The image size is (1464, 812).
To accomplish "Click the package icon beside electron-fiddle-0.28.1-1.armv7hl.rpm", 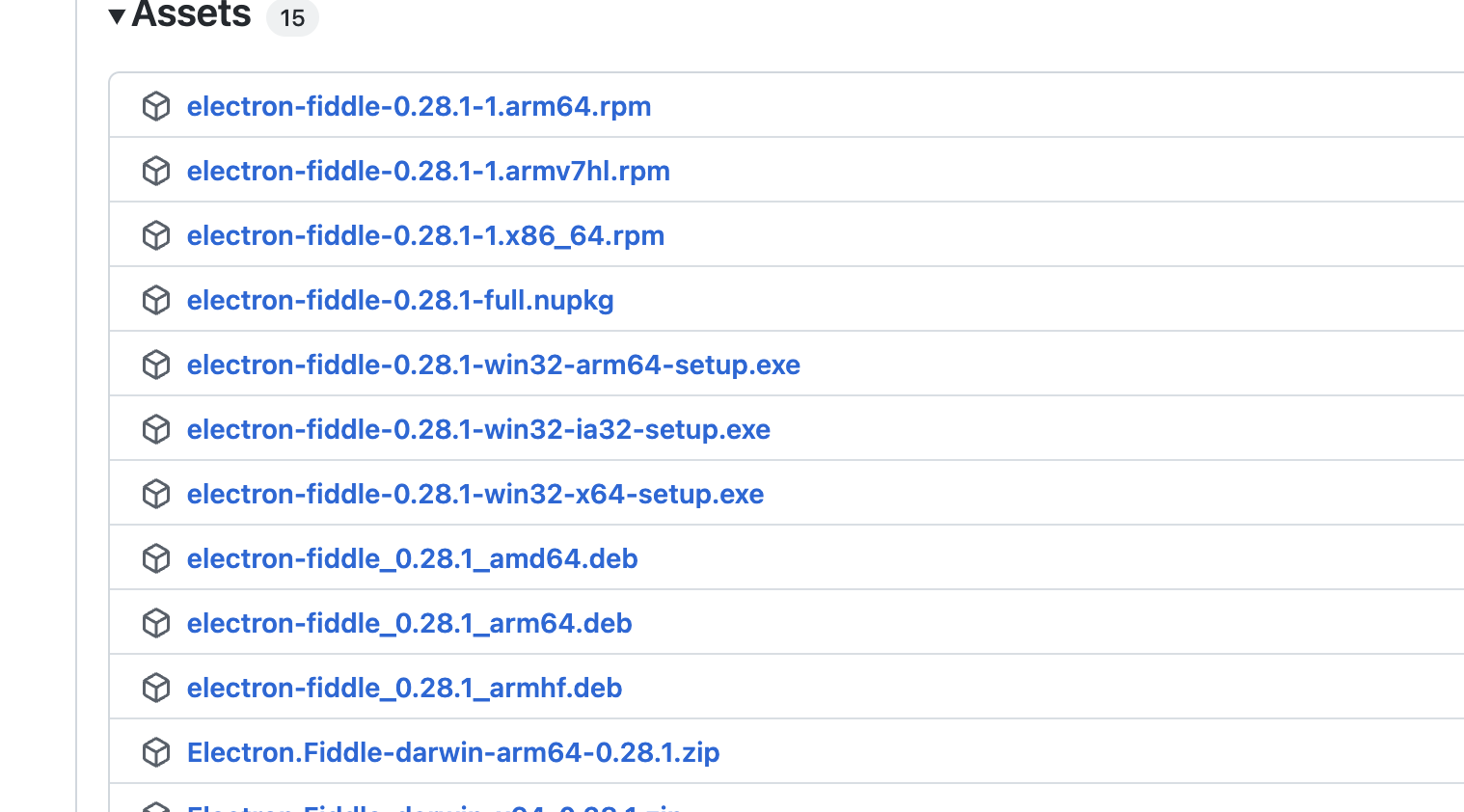I will (155, 171).
